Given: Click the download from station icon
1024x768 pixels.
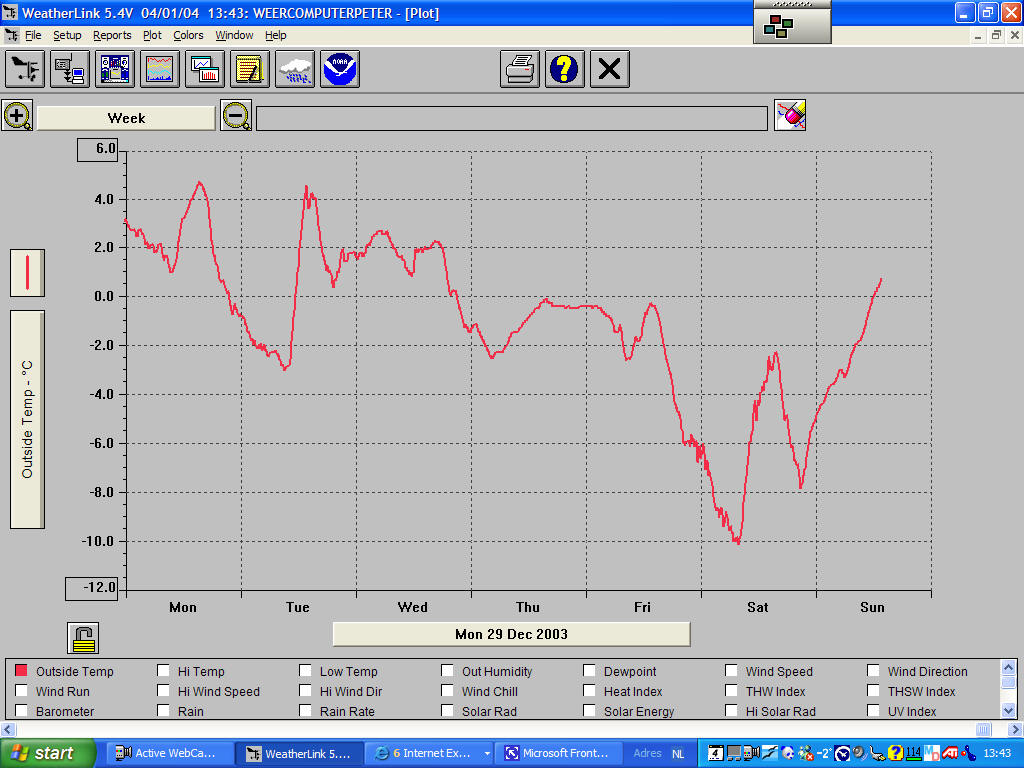Looking at the screenshot, I should point(70,69).
